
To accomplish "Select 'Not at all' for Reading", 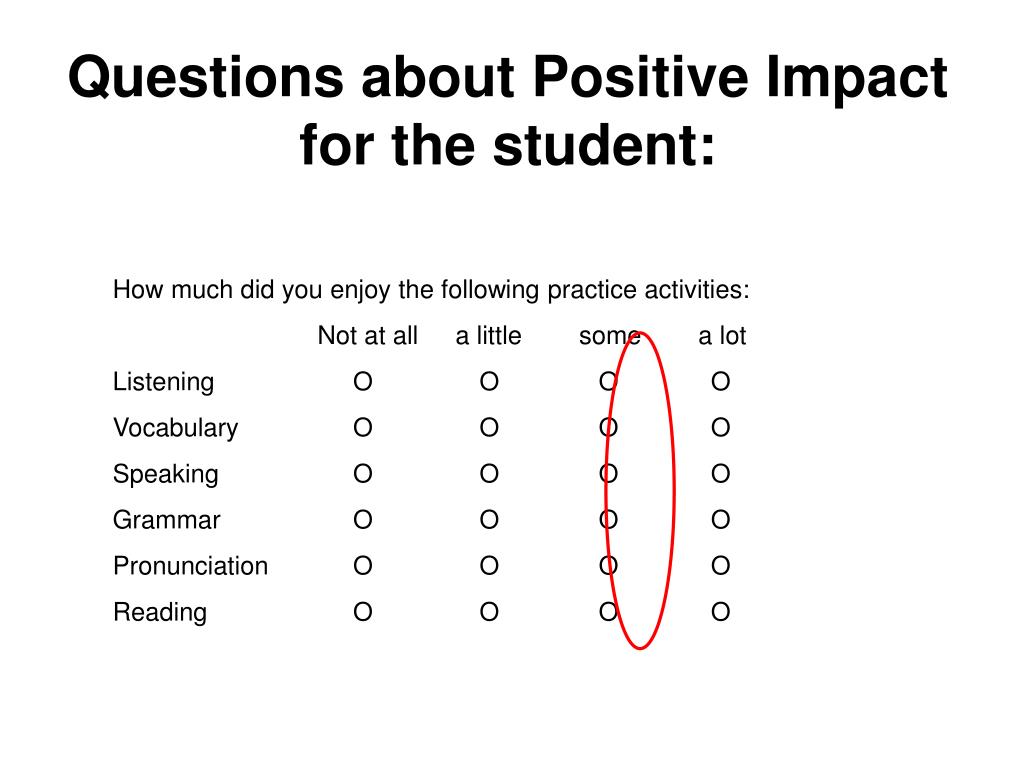I will point(363,612).
